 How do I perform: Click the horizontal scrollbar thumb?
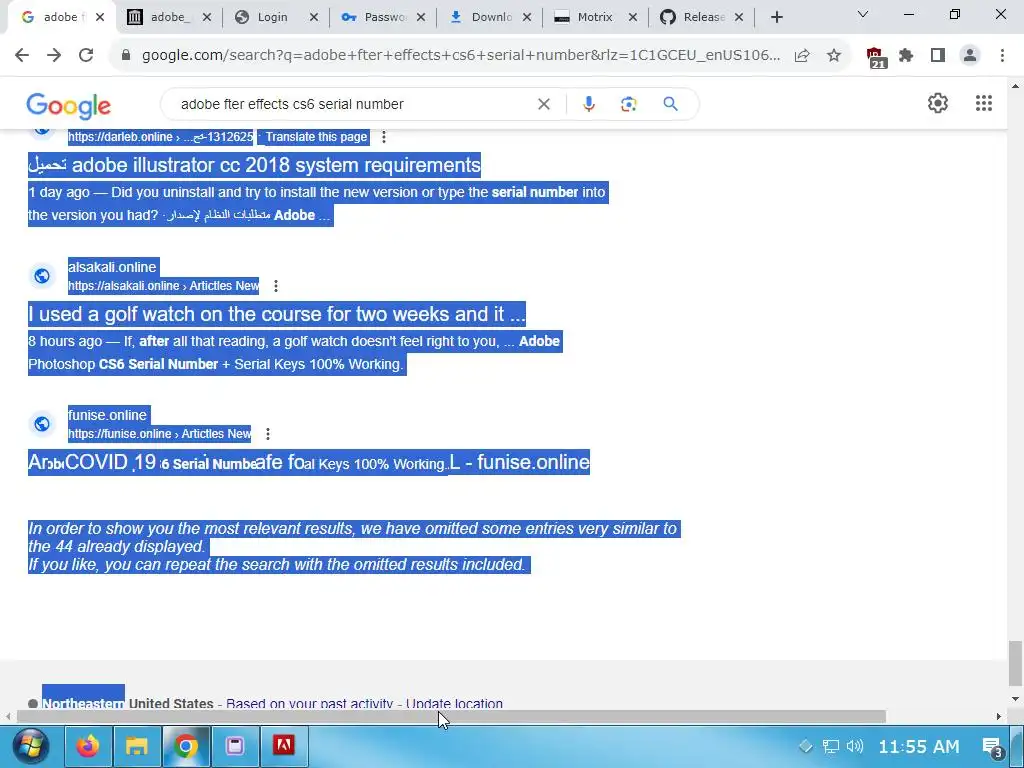click(x=451, y=717)
